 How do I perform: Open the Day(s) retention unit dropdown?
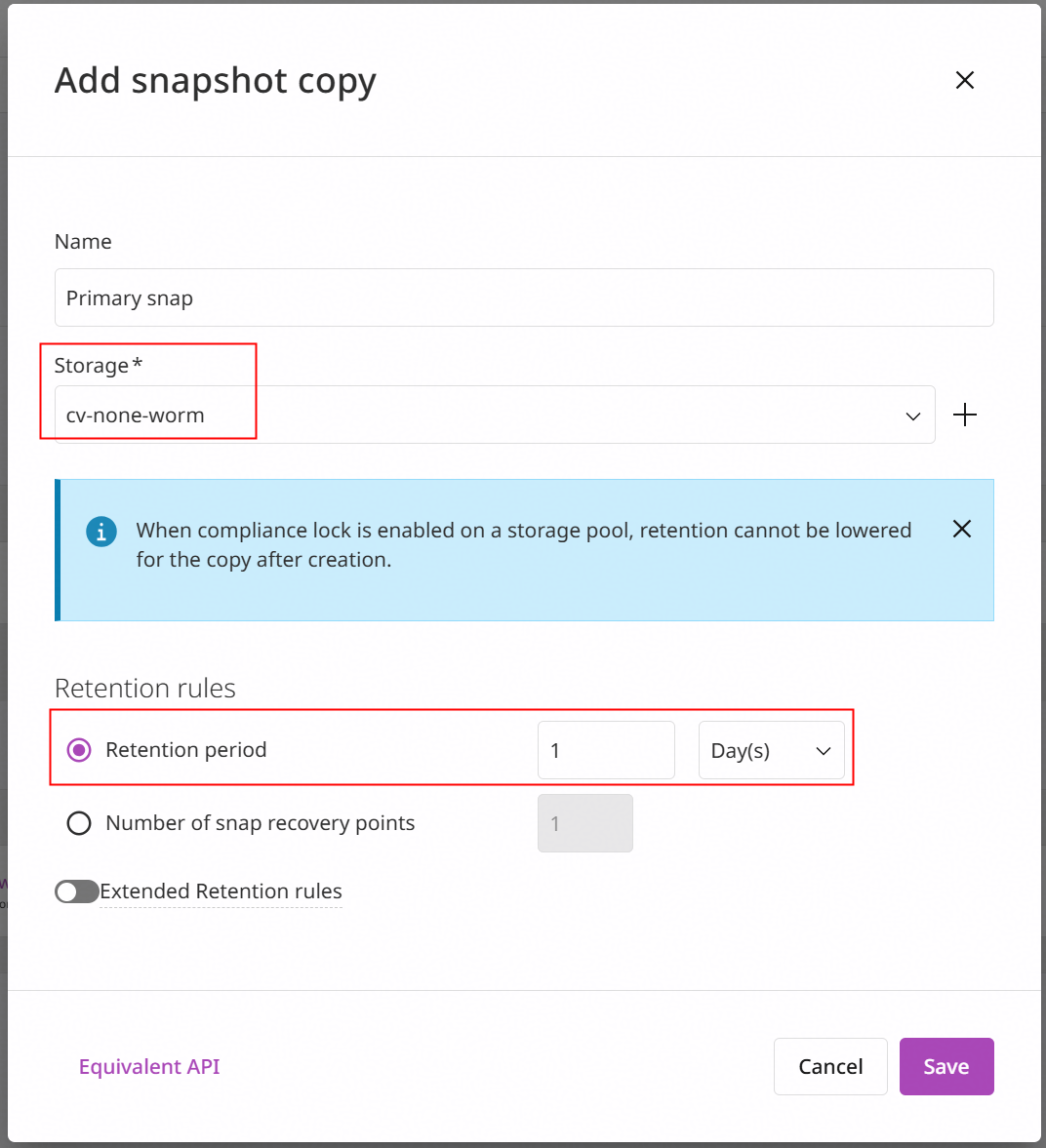pos(771,750)
